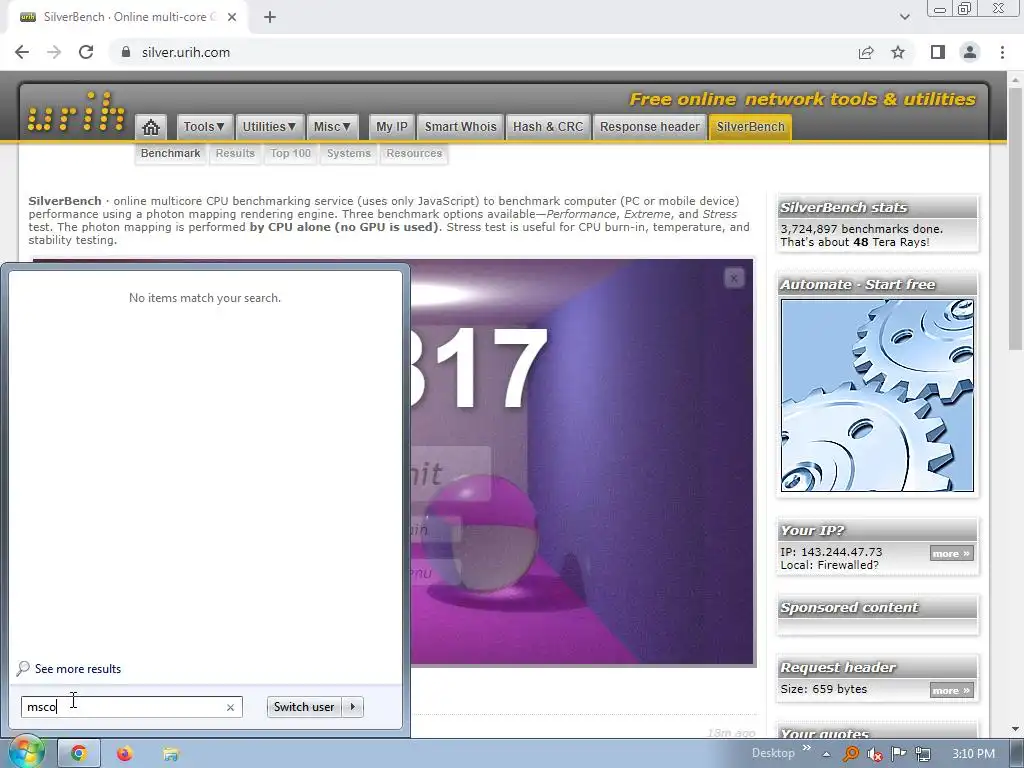Open the My IP tool

pos(392,127)
